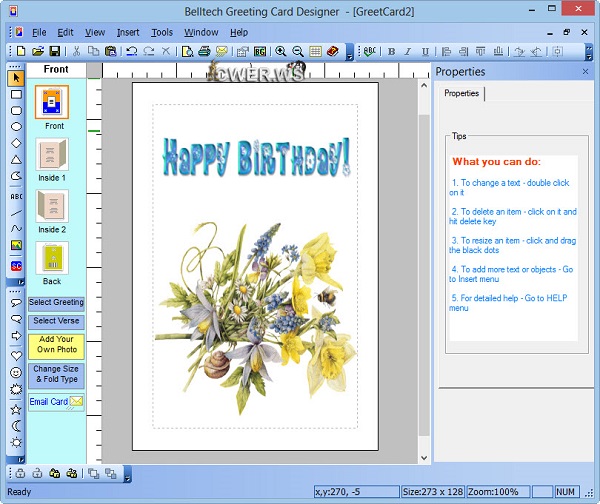The image size is (600, 504).
Task: Click the Undo arrow icon
Action: (131, 51)
